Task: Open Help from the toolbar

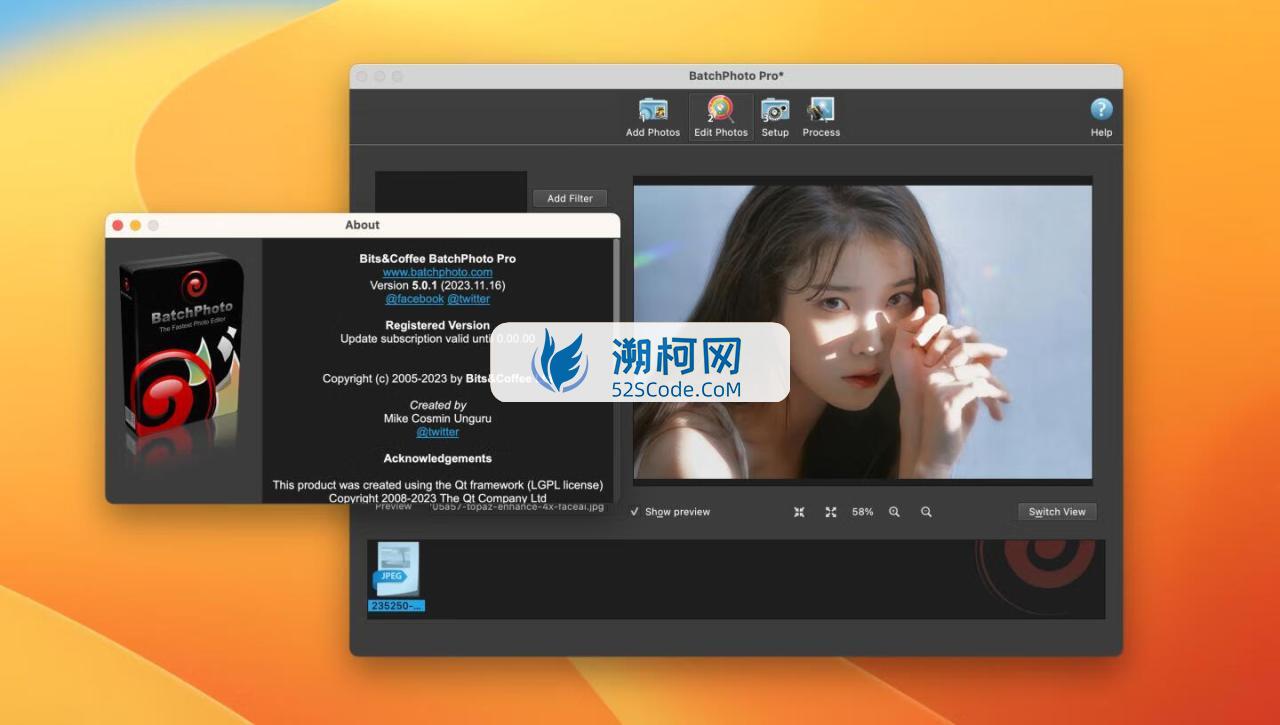Action: coord(1101,117)
